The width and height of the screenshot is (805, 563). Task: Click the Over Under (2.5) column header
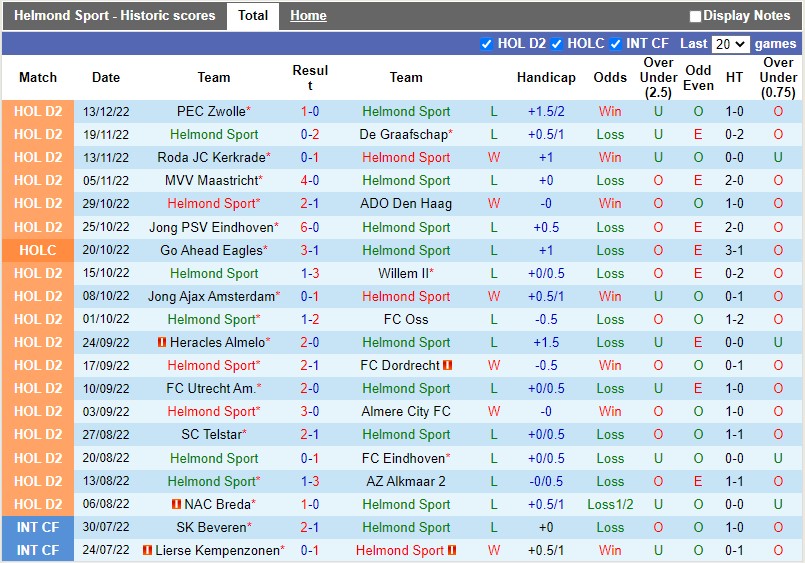658,77
